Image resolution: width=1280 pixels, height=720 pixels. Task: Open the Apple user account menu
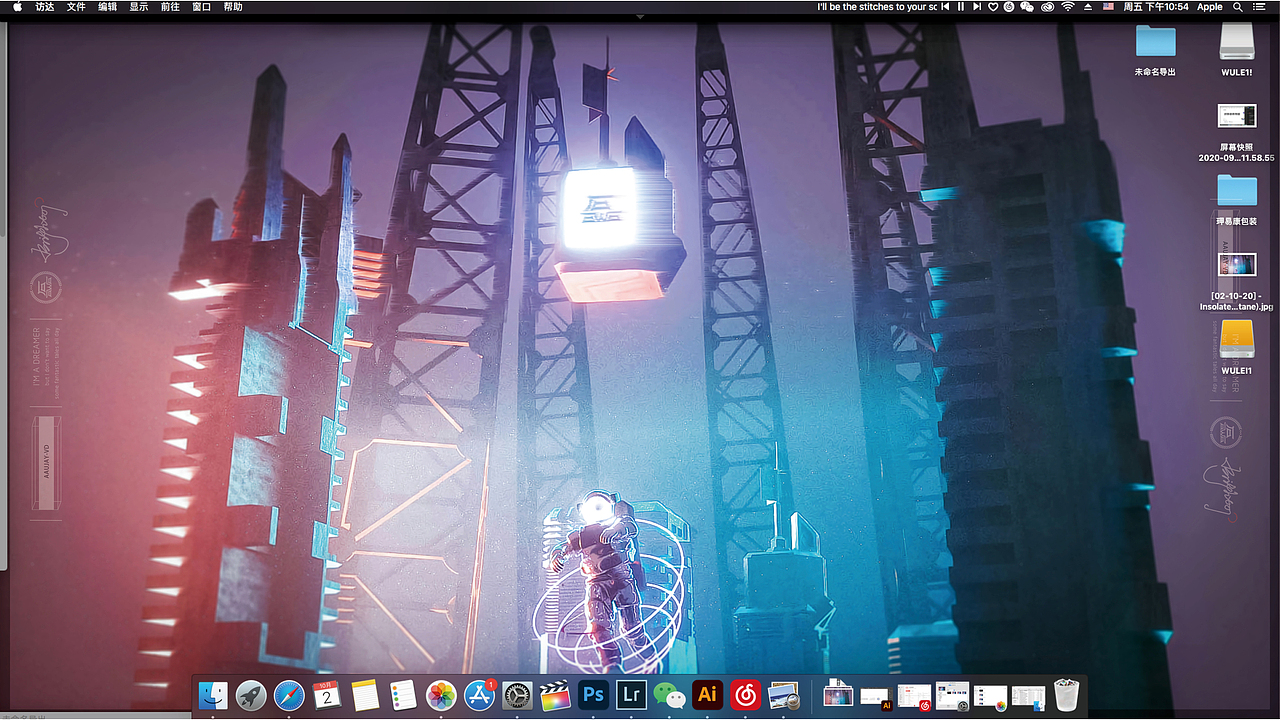point(1210,7)
